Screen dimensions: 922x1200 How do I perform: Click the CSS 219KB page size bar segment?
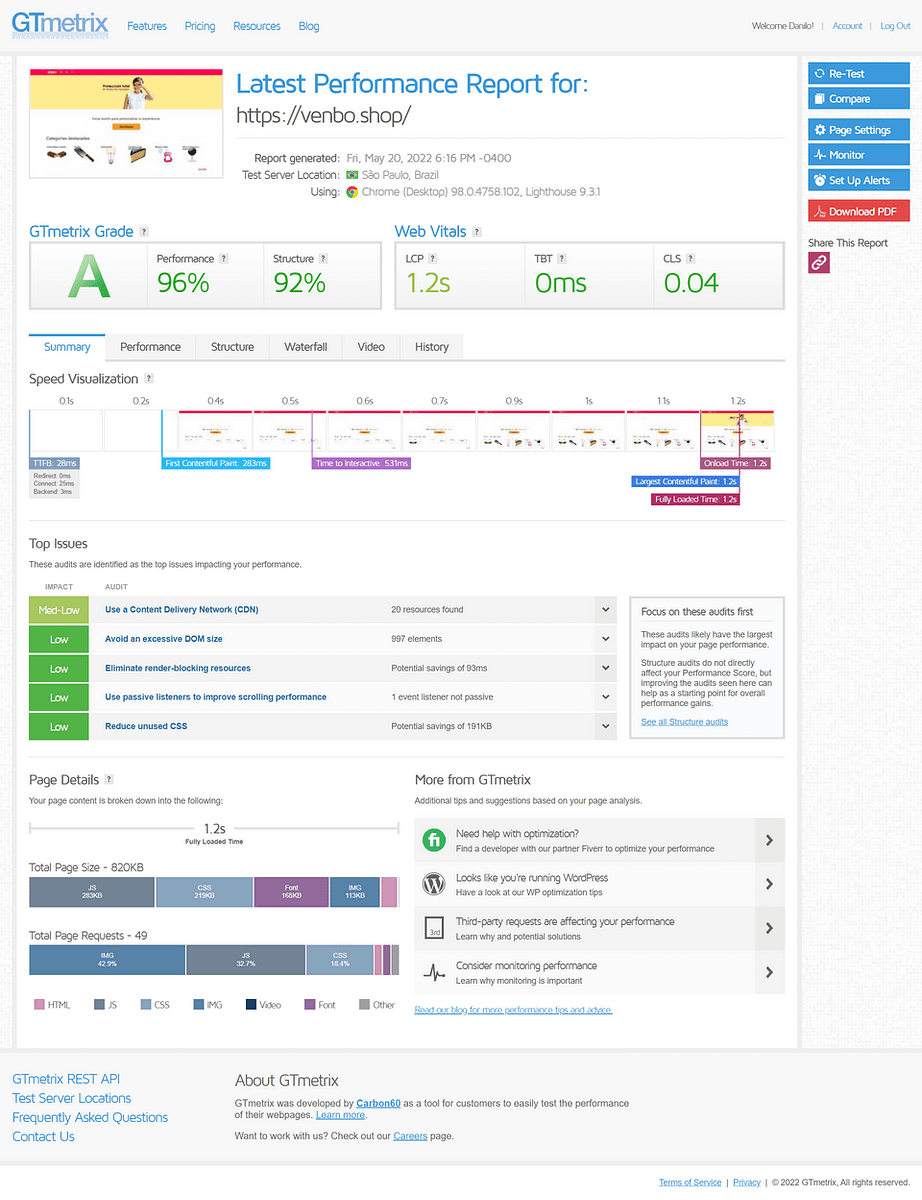205,892
